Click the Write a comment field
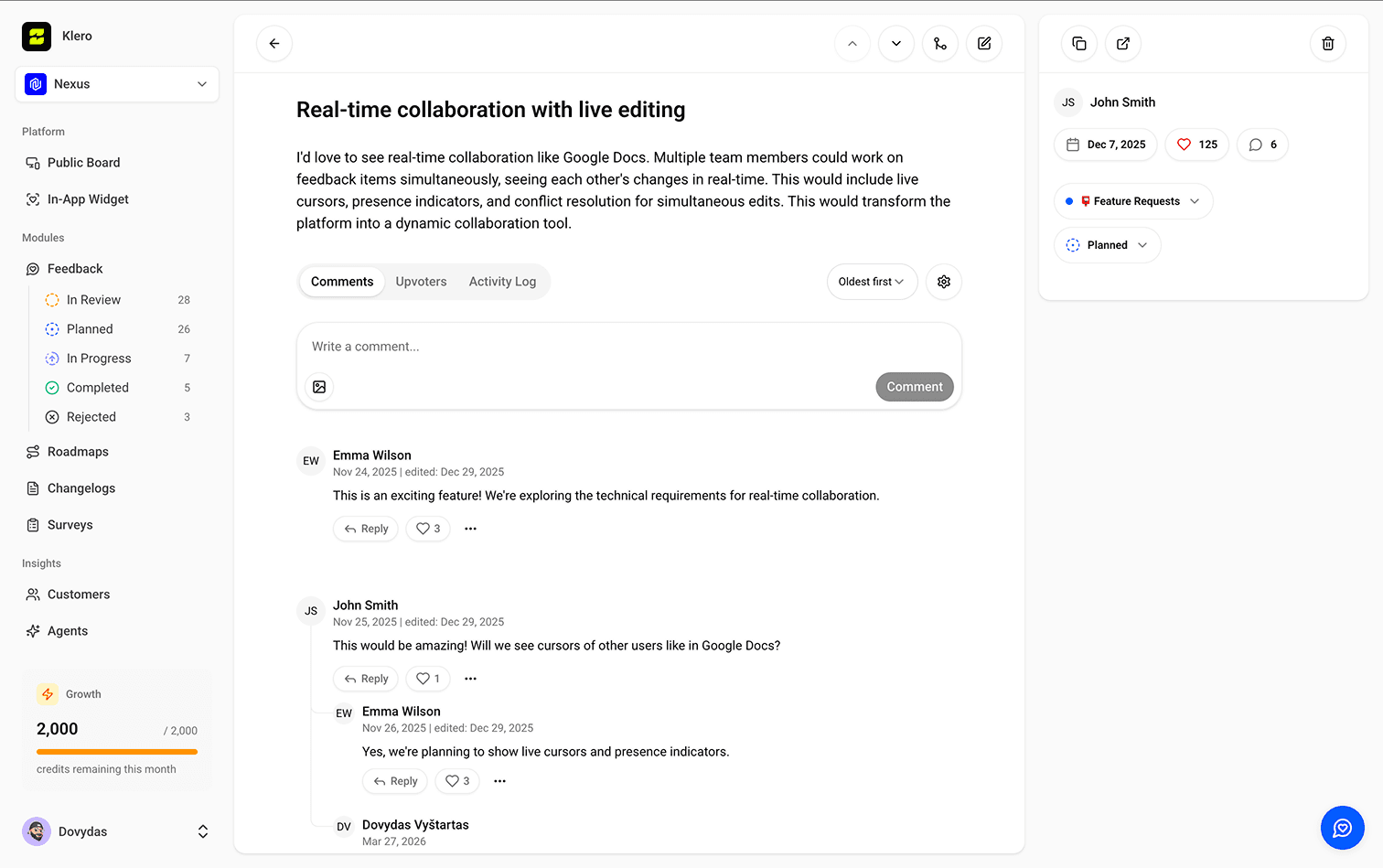1383x868 pixels. pyautogui.click(x=629, y=347)
